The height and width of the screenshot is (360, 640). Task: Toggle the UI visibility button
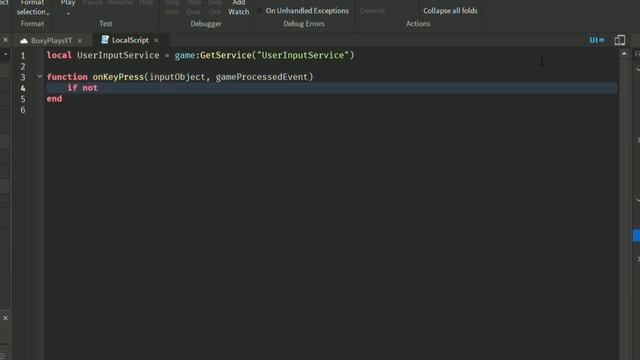(x=596, y=40)
